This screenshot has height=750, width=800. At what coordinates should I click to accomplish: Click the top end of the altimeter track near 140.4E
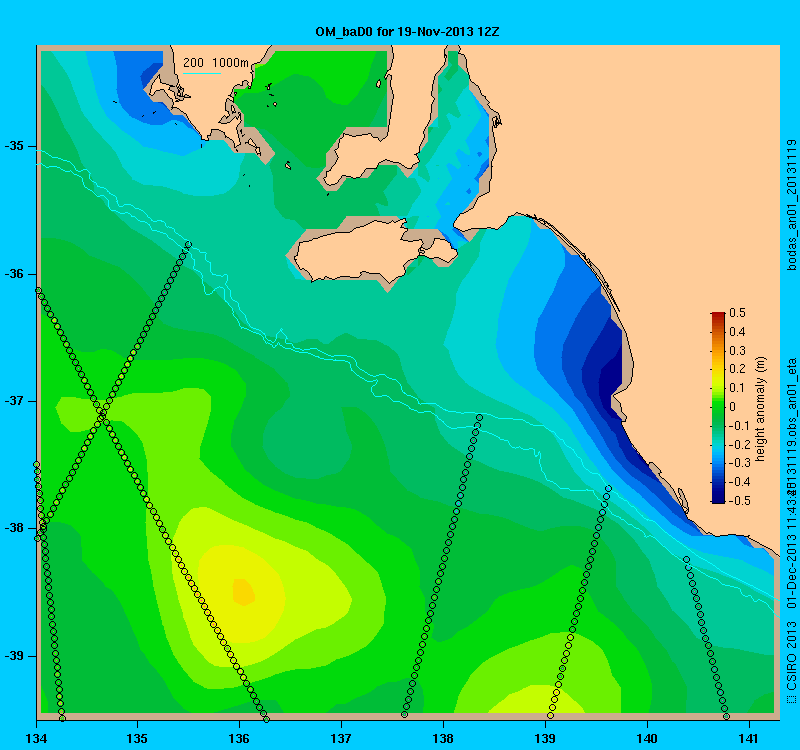coord(686,560)
